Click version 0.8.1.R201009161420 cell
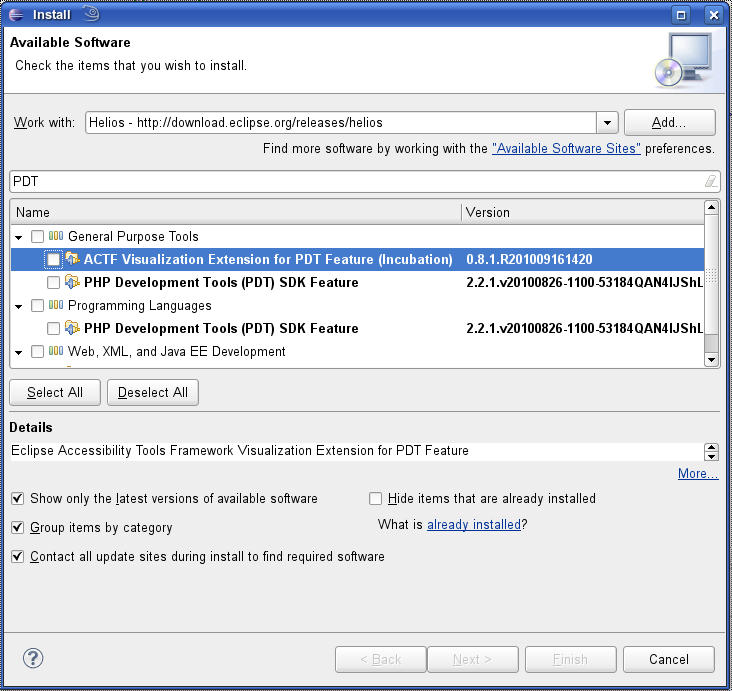The image size is (732, 691). point(529,259)
